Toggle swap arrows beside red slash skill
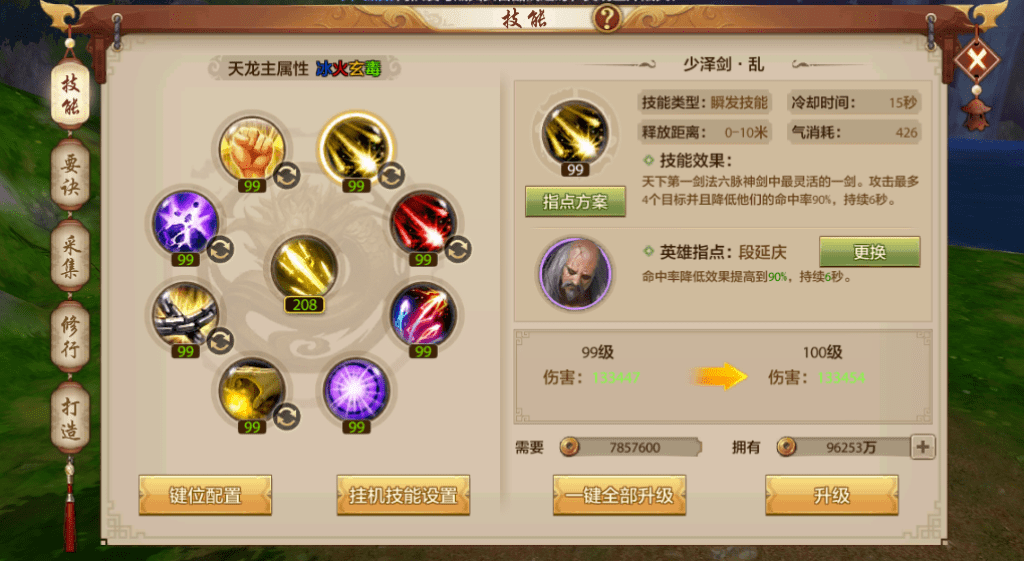Image resolution: width=1024 pixels, height=561 pixels. pyautogui.click(x=458, y=249)
